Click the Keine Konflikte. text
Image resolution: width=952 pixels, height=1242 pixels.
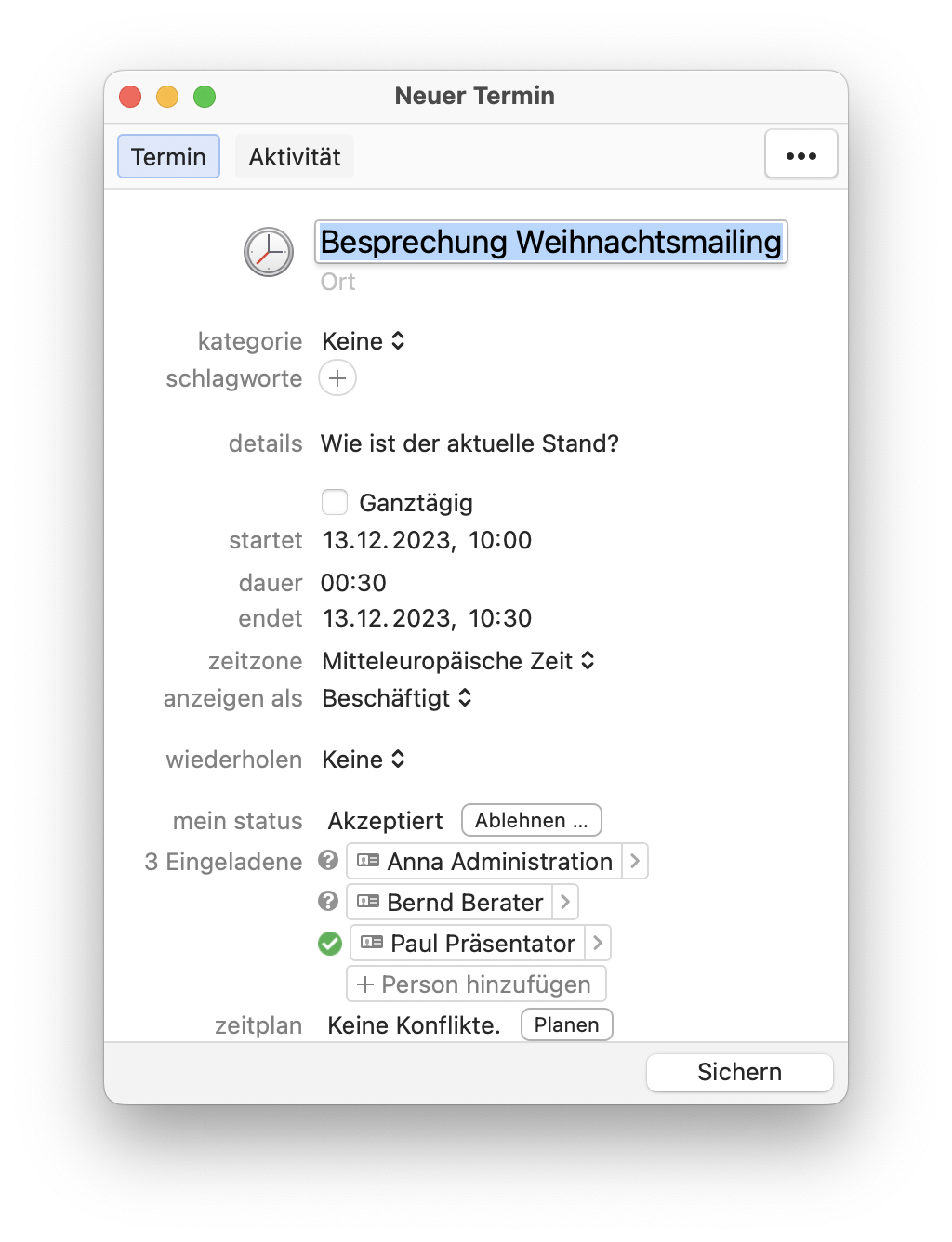[x=414, y=1025]
